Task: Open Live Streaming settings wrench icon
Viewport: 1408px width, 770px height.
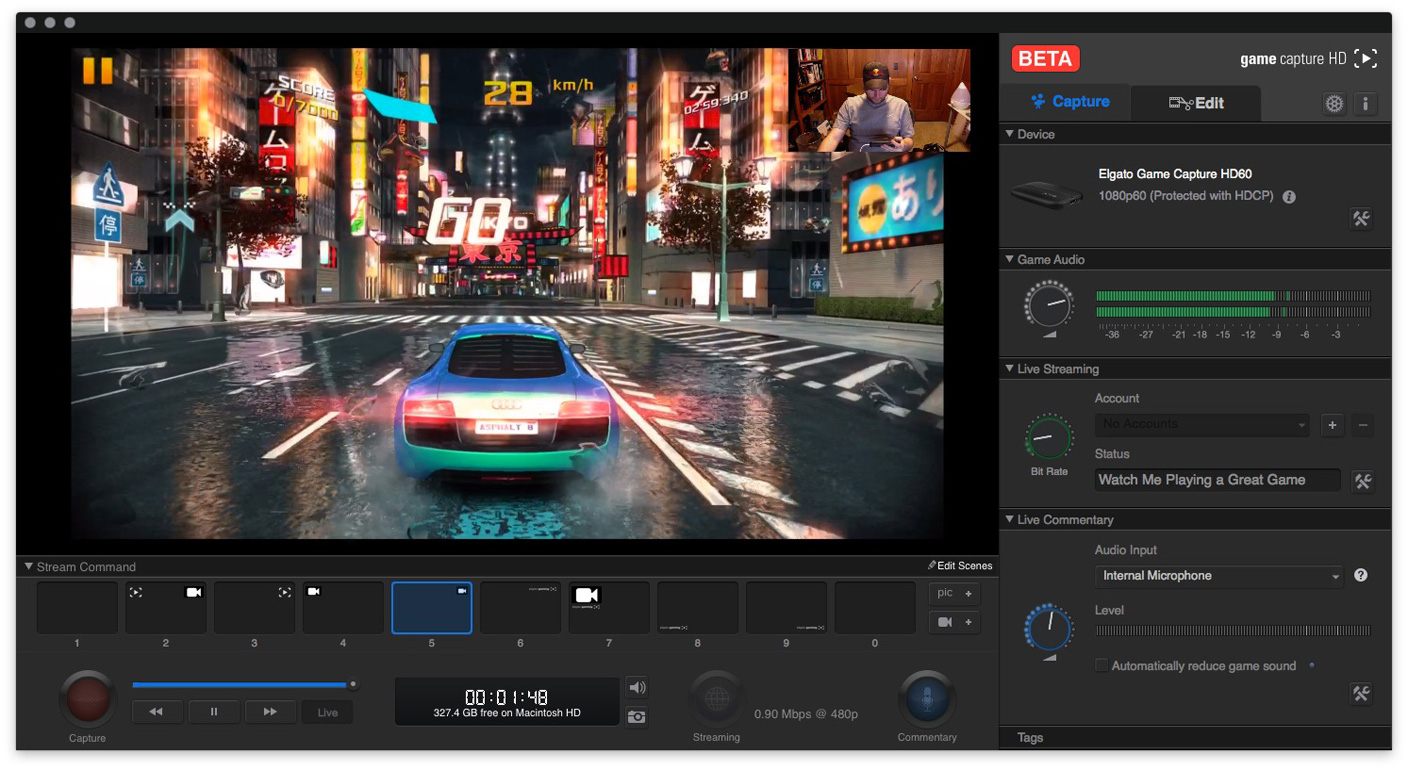Action: click(x=1362, y=481)
